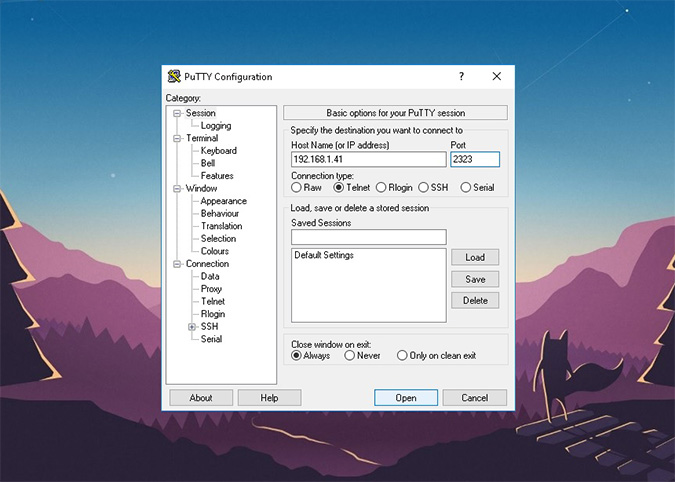Select Proxy in the category tree

pos(211,289)
